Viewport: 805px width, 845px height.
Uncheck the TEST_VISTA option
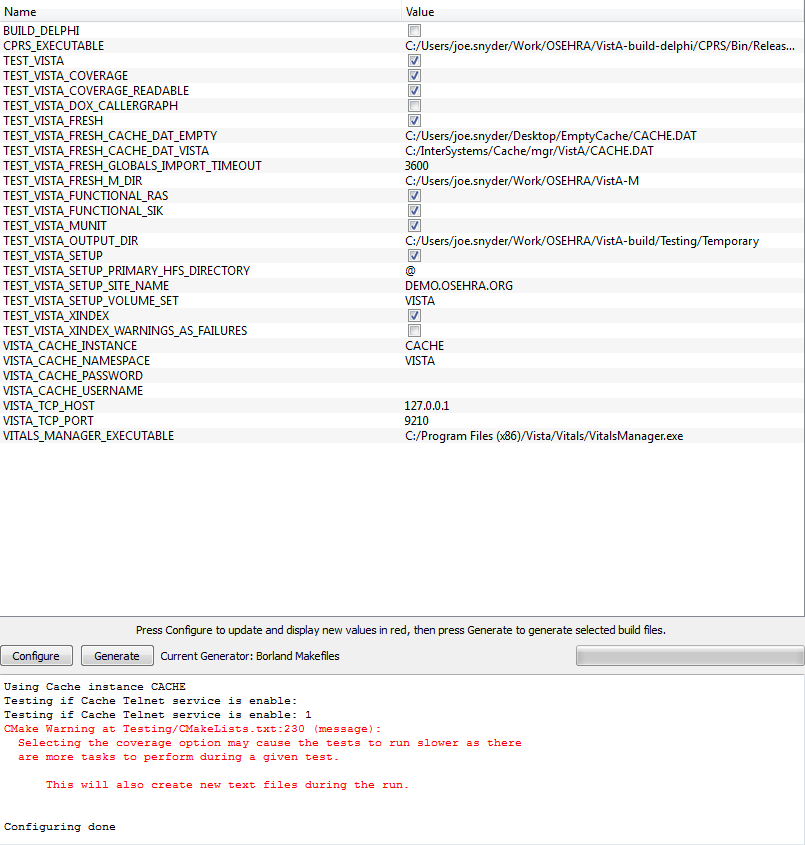(x=414, y=61)
